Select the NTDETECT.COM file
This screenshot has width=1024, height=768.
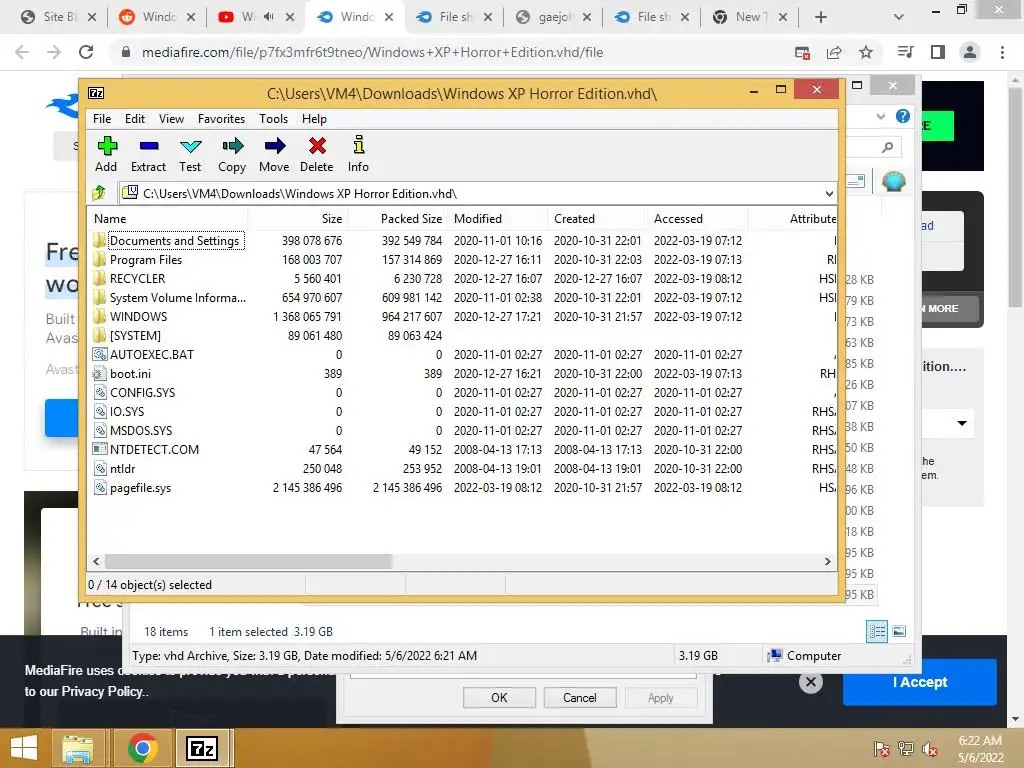(154, 450)
